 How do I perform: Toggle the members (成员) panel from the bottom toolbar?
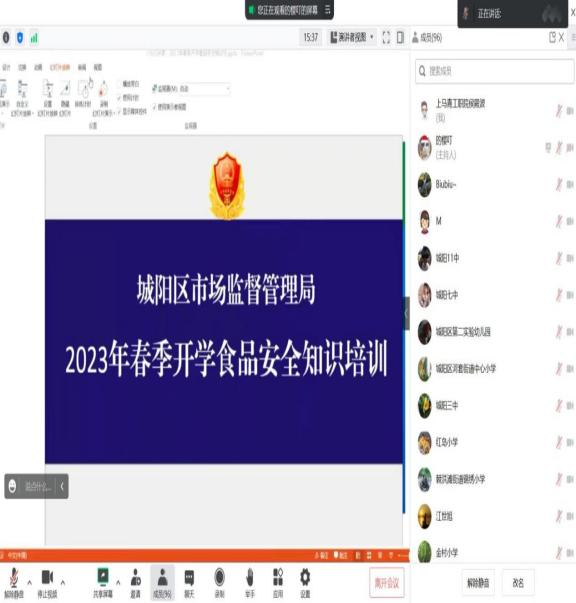[162, 582]
